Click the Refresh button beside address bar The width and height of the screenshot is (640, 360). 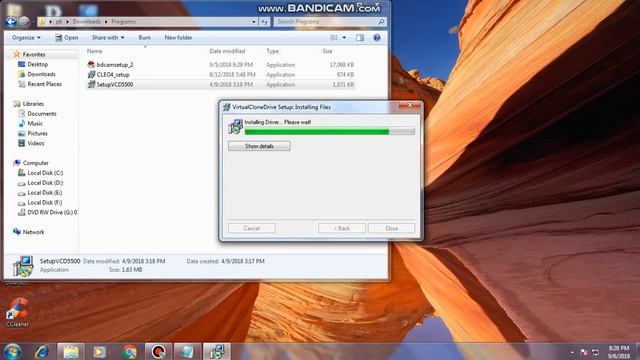click(x=264, y=22)
